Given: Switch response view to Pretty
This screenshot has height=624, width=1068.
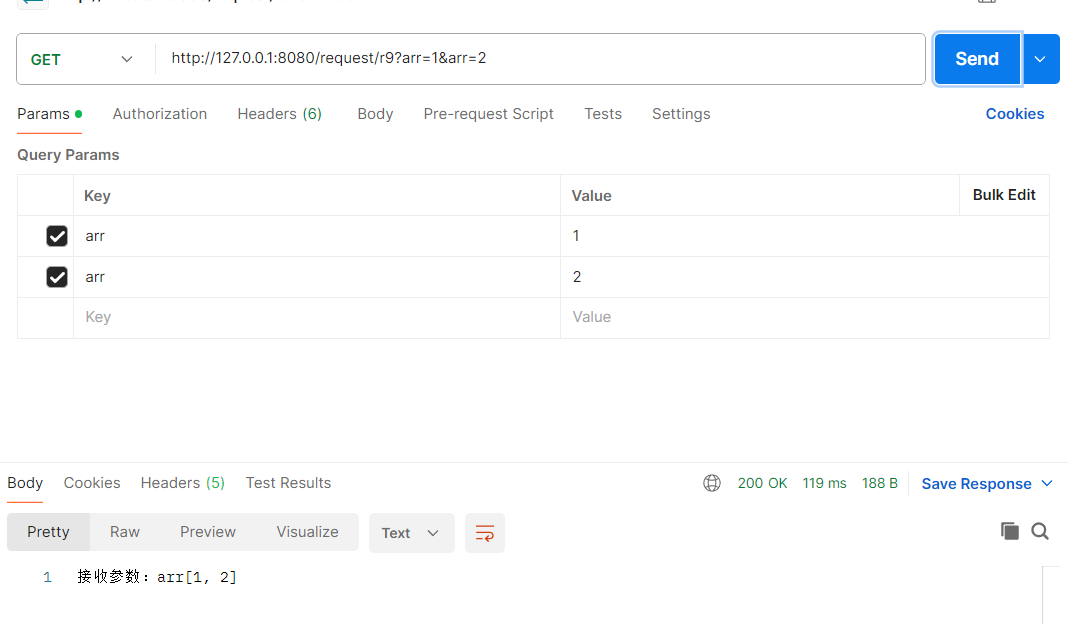Looking at the screenshot, I should 48,532.
